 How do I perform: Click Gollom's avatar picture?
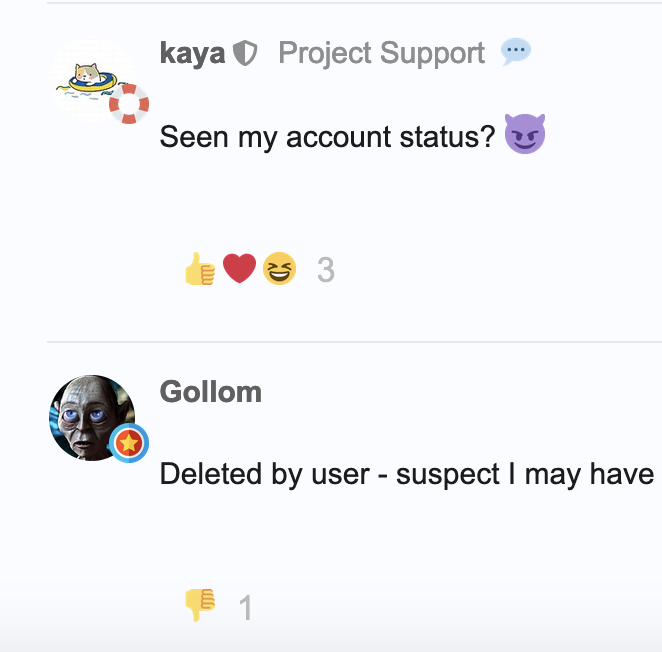92,418
